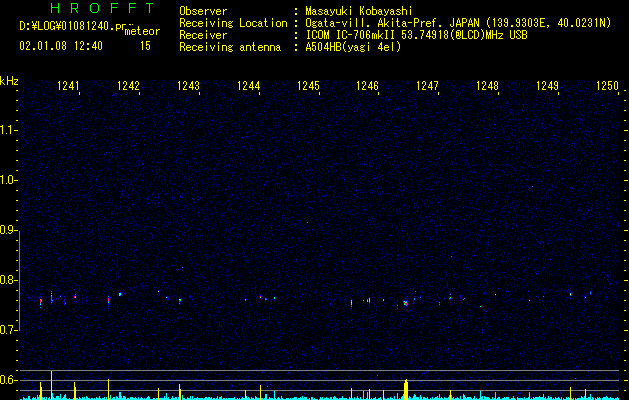This screenshot has width=629, height=400.
Task: Click the kHz axis unit label
Action: coord(9,81)
